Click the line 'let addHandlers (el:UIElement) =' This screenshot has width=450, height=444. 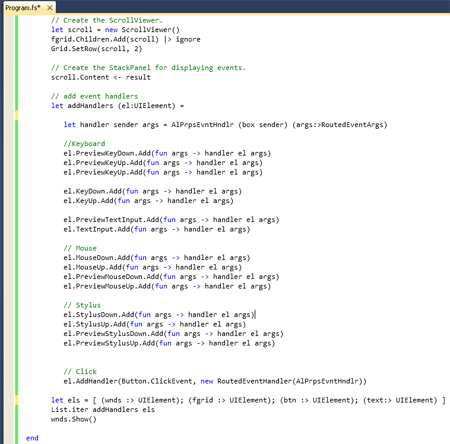coord(117,106)
